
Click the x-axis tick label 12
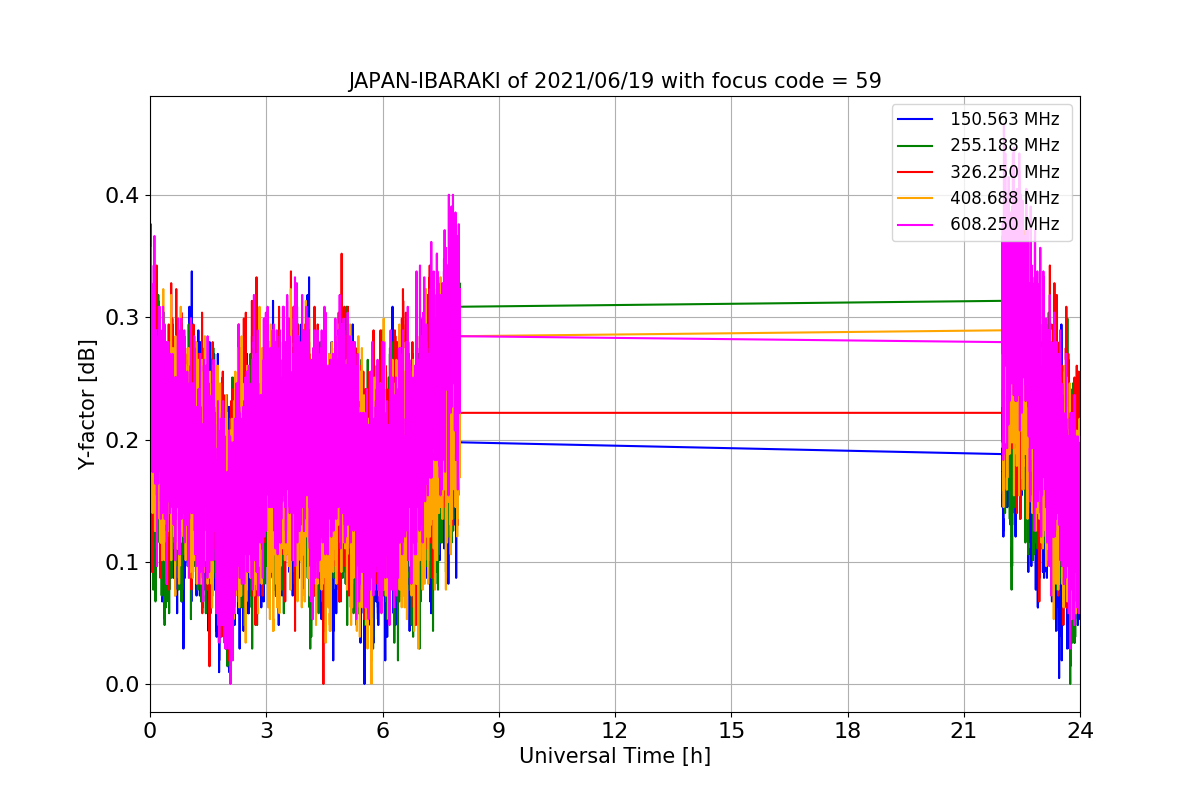pos(615,730)
